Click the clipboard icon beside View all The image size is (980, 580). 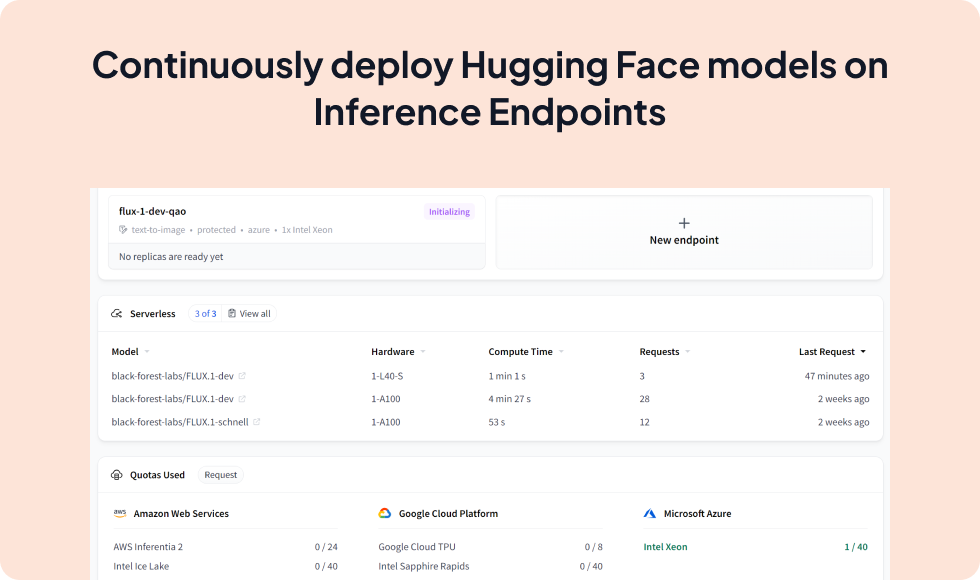tap(233, 313)
